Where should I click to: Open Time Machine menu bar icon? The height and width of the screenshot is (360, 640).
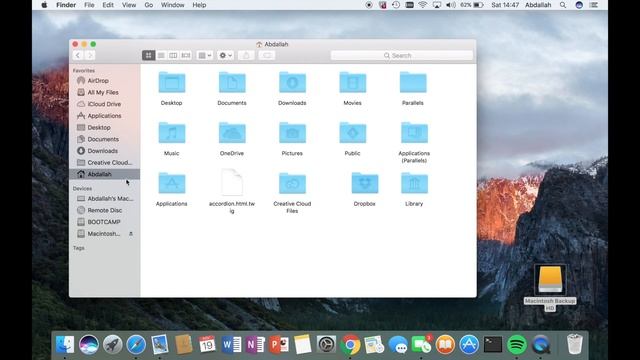tap(396, 5)
